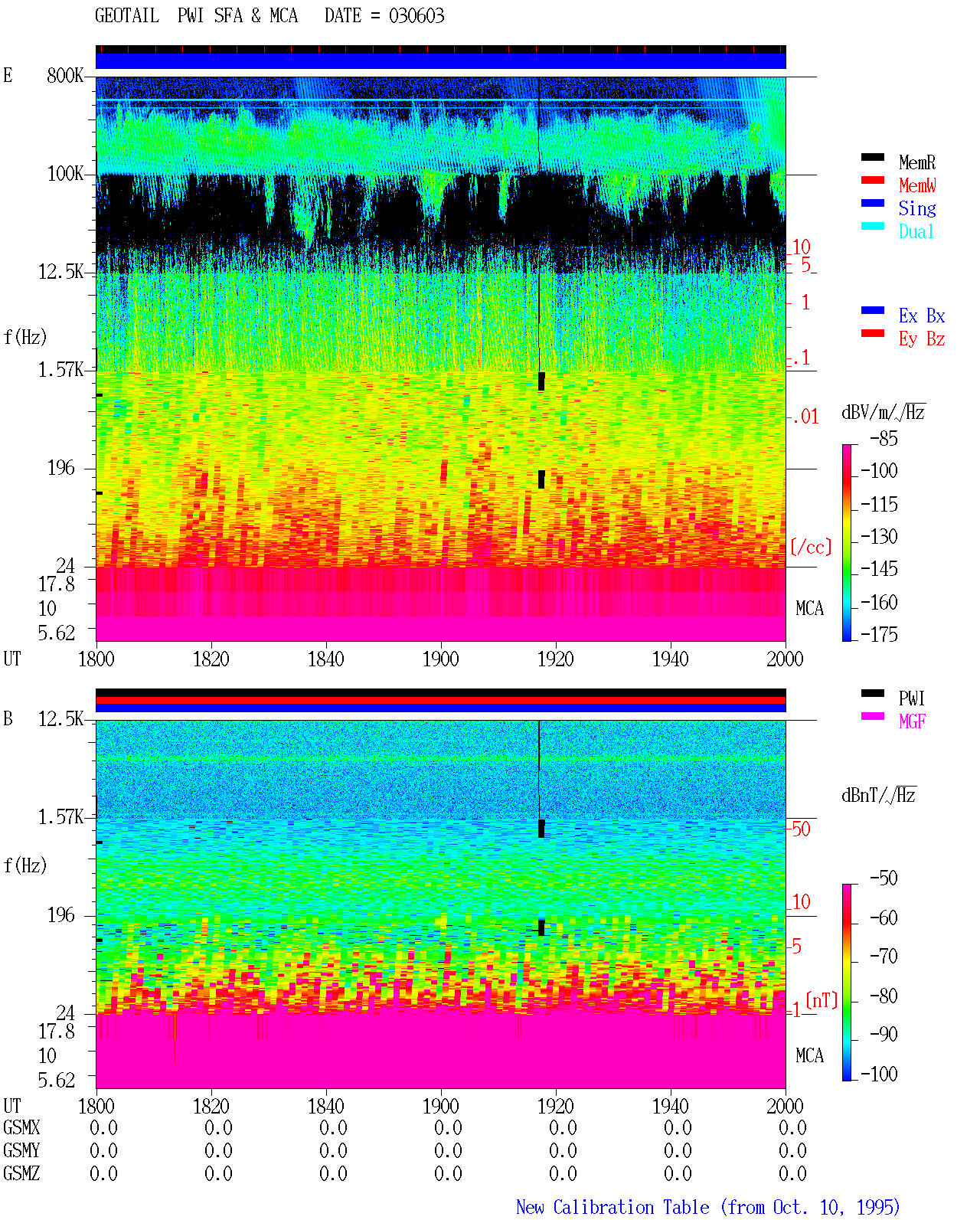Click the MGF legend label
The width and height of the screenshot is (980, 1220).
click(912, 721)
